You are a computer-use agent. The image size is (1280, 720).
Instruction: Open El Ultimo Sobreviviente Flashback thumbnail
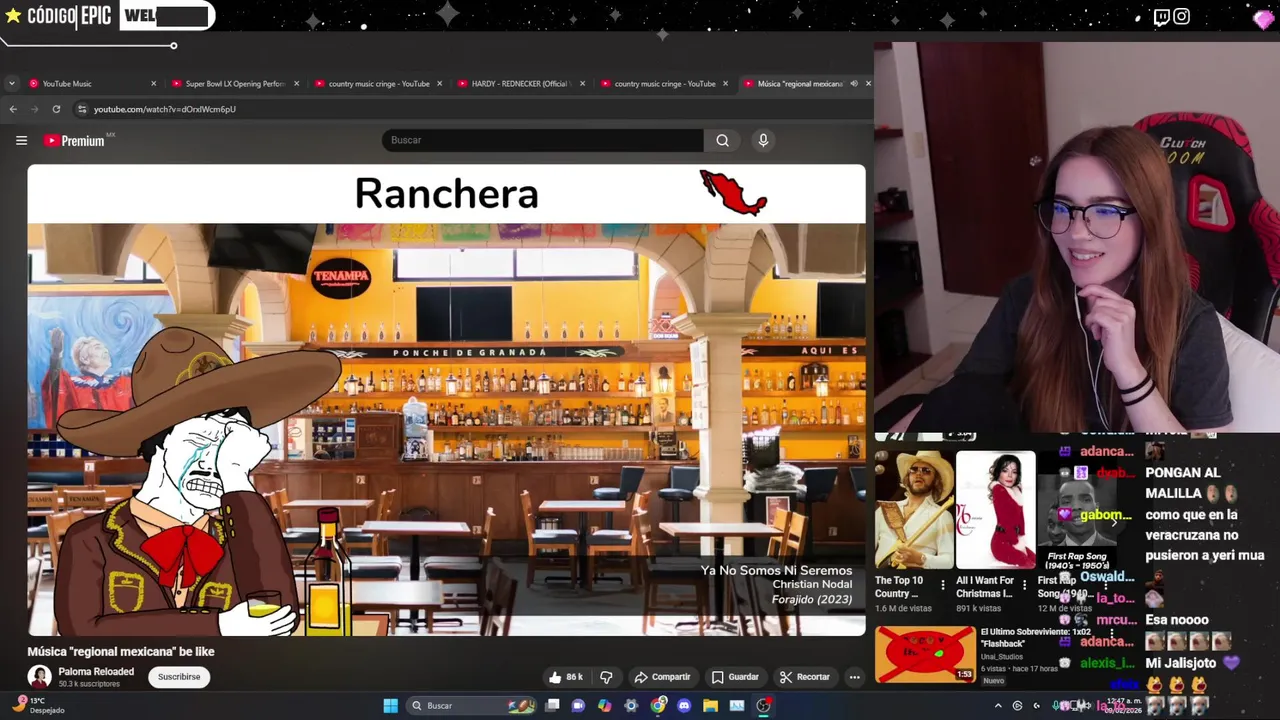[x=925, y=655]
